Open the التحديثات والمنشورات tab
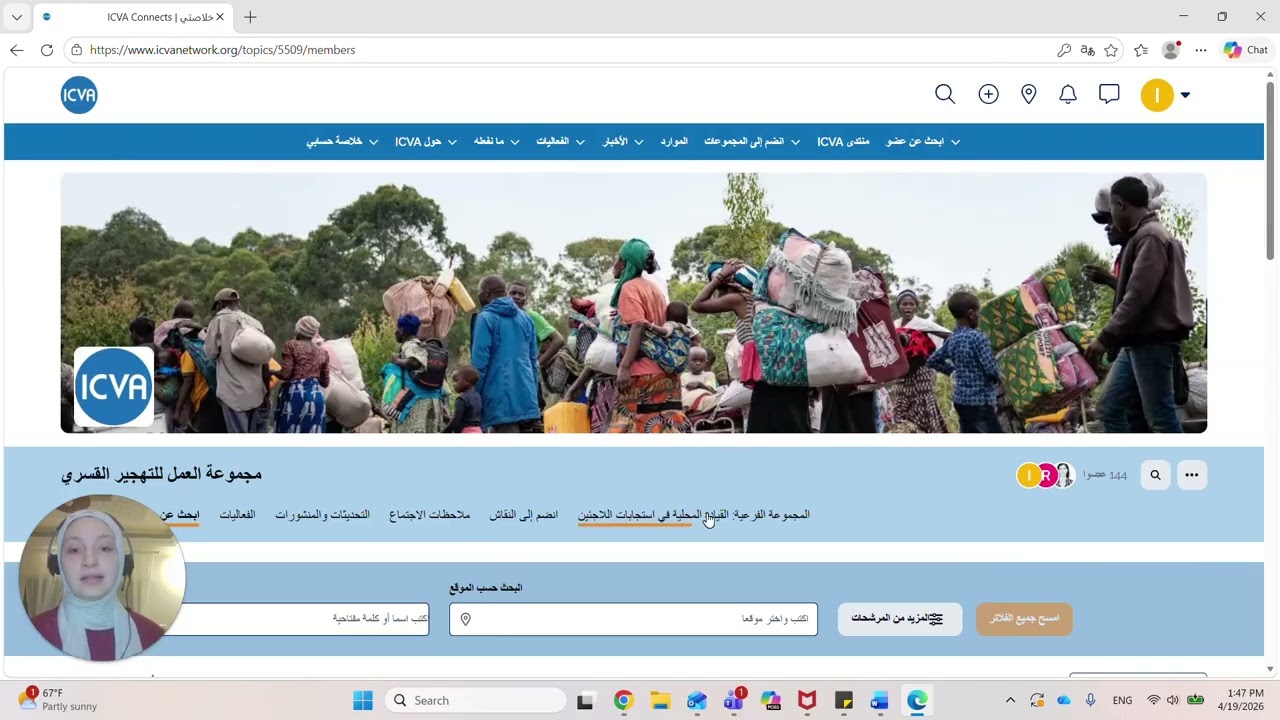This screenshot has width=1280, height=720. 322,515
